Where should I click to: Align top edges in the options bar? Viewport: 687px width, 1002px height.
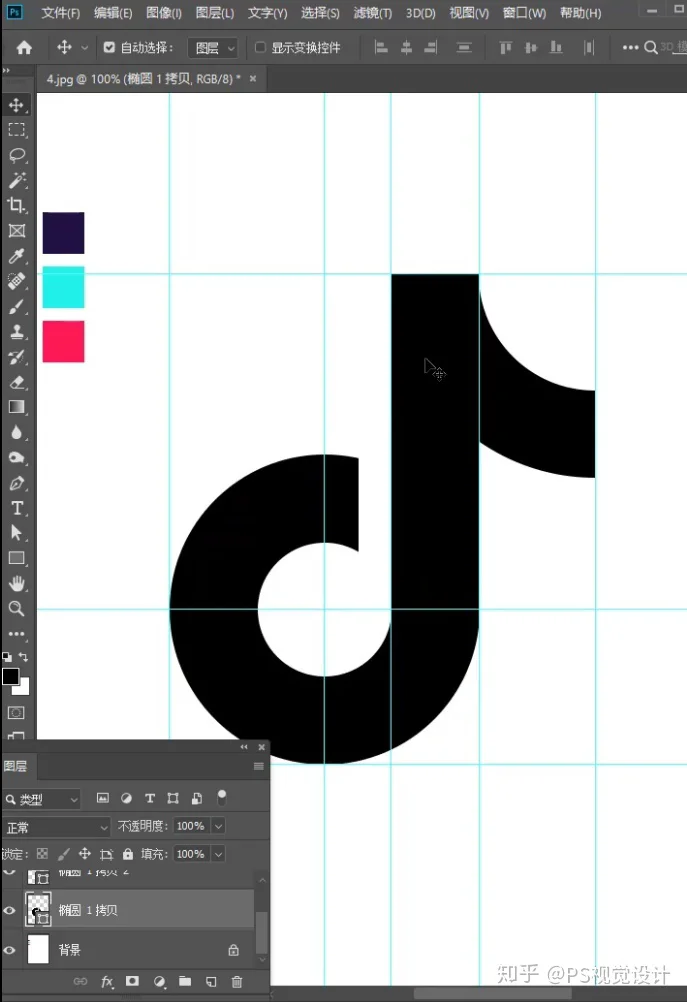(x=506, y=47)
